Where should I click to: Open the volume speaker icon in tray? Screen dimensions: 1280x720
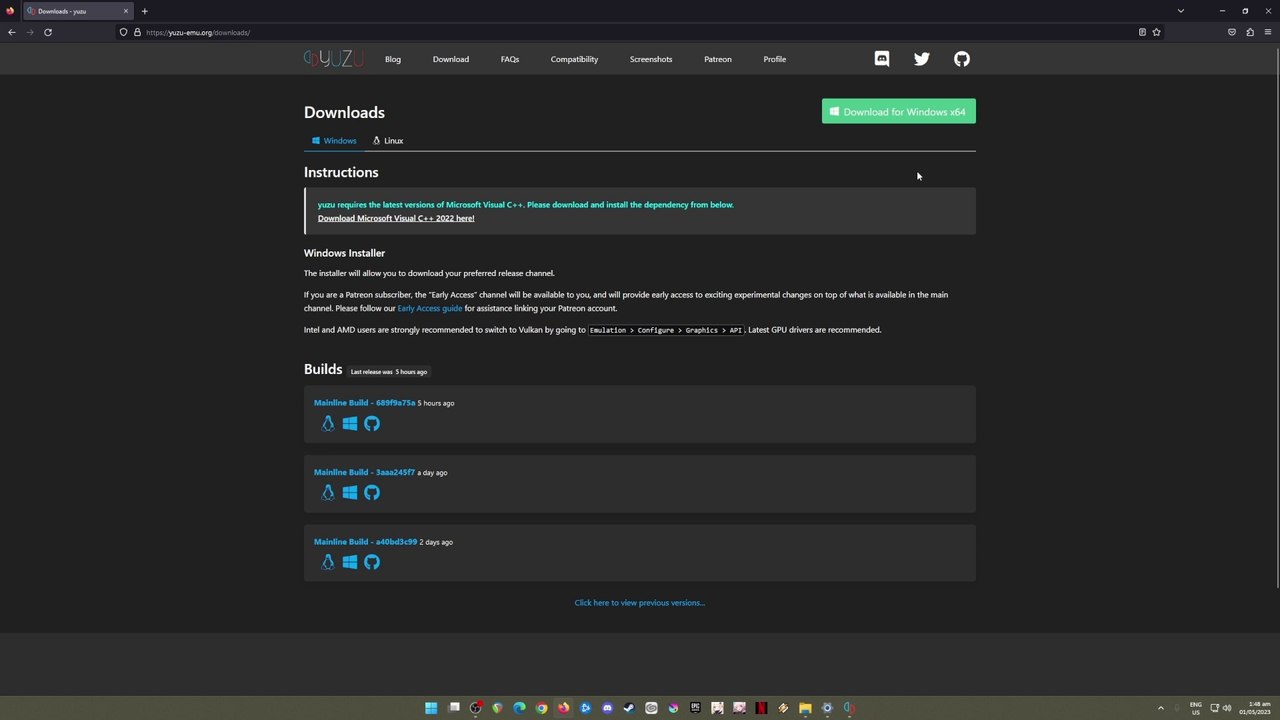(1227, 708)
